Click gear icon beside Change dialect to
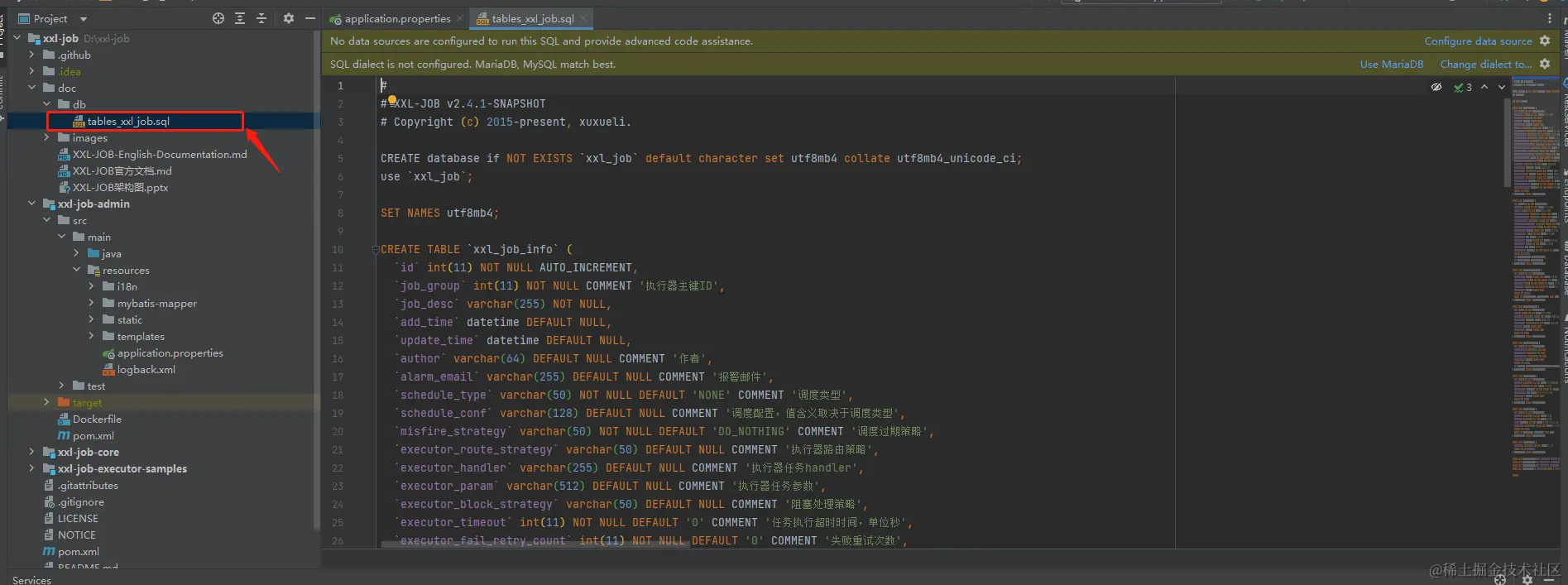Screen dimensions: 1568x585 click(1545, 64)
